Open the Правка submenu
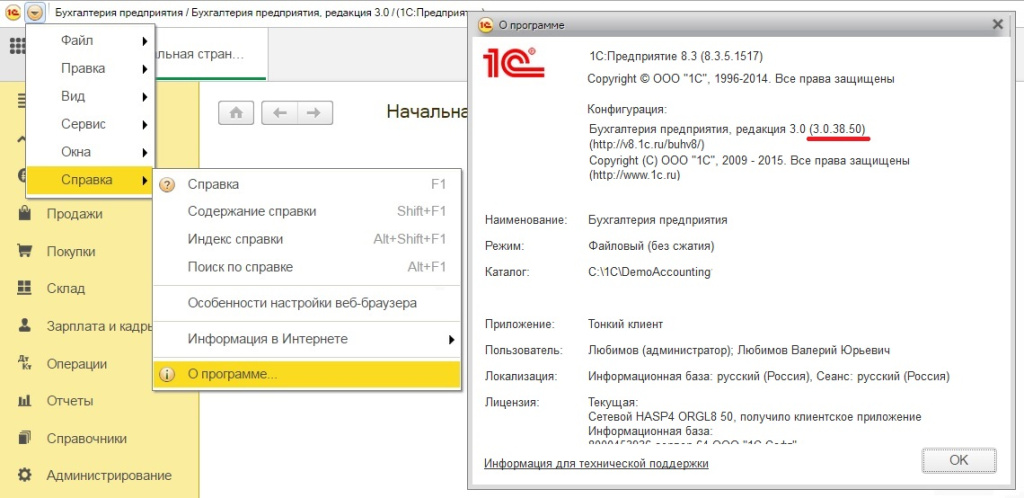1024x498 pixels. [x=90, y=69]
